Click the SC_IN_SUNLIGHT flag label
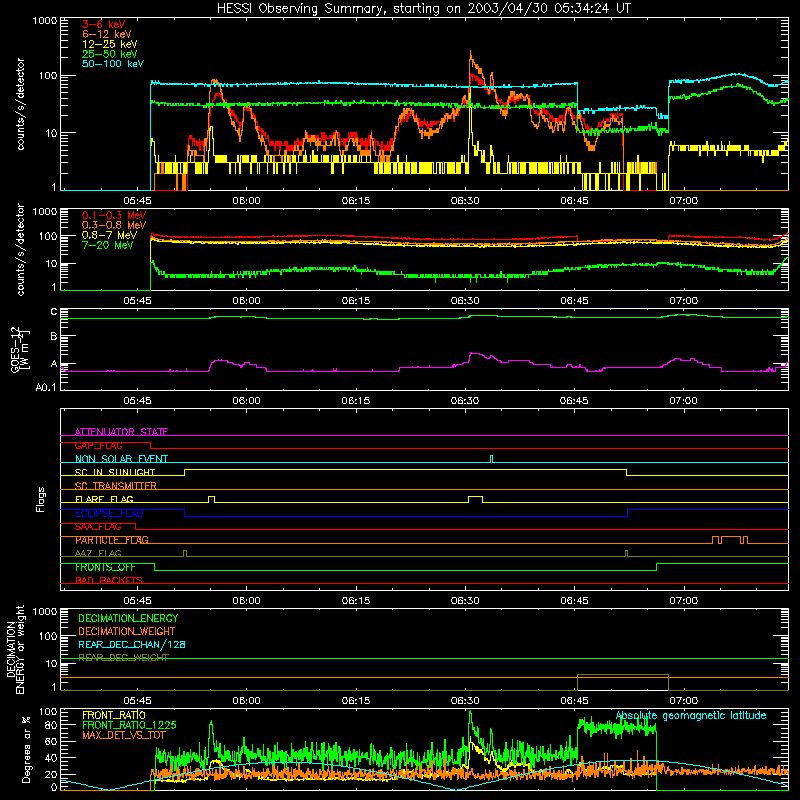 coord(115,472)
